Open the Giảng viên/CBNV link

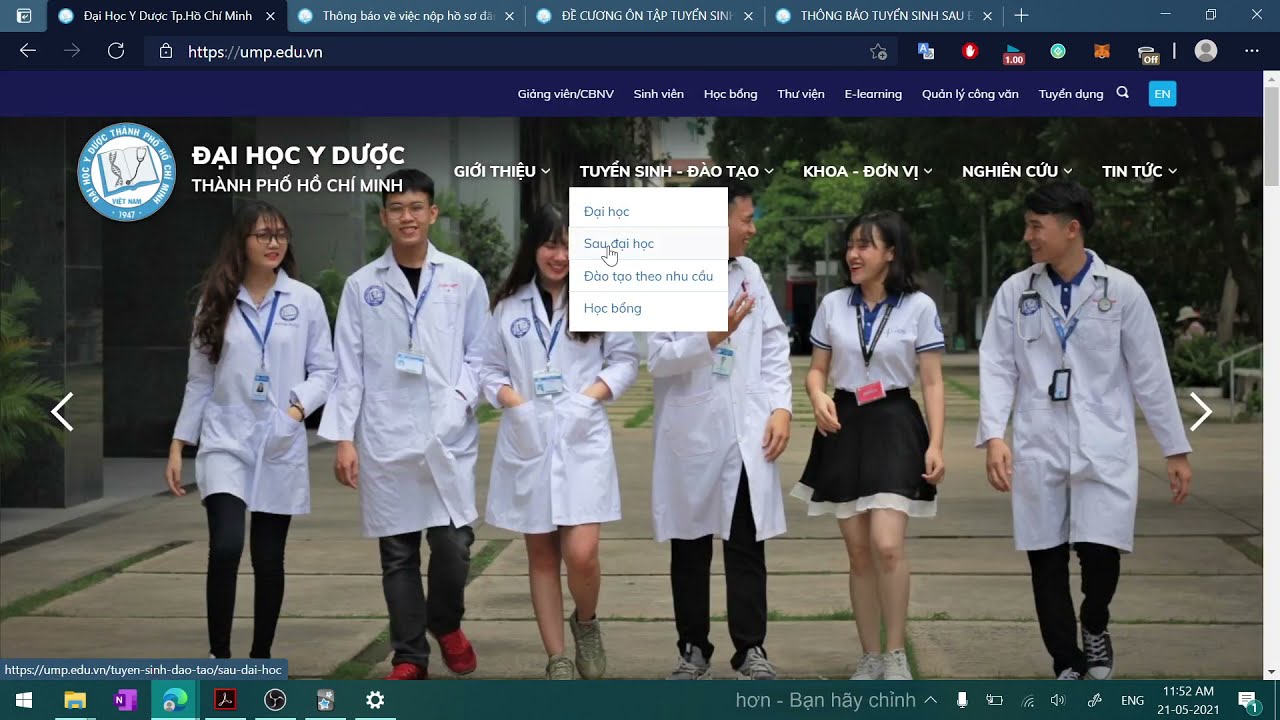[x=565, y=94]
